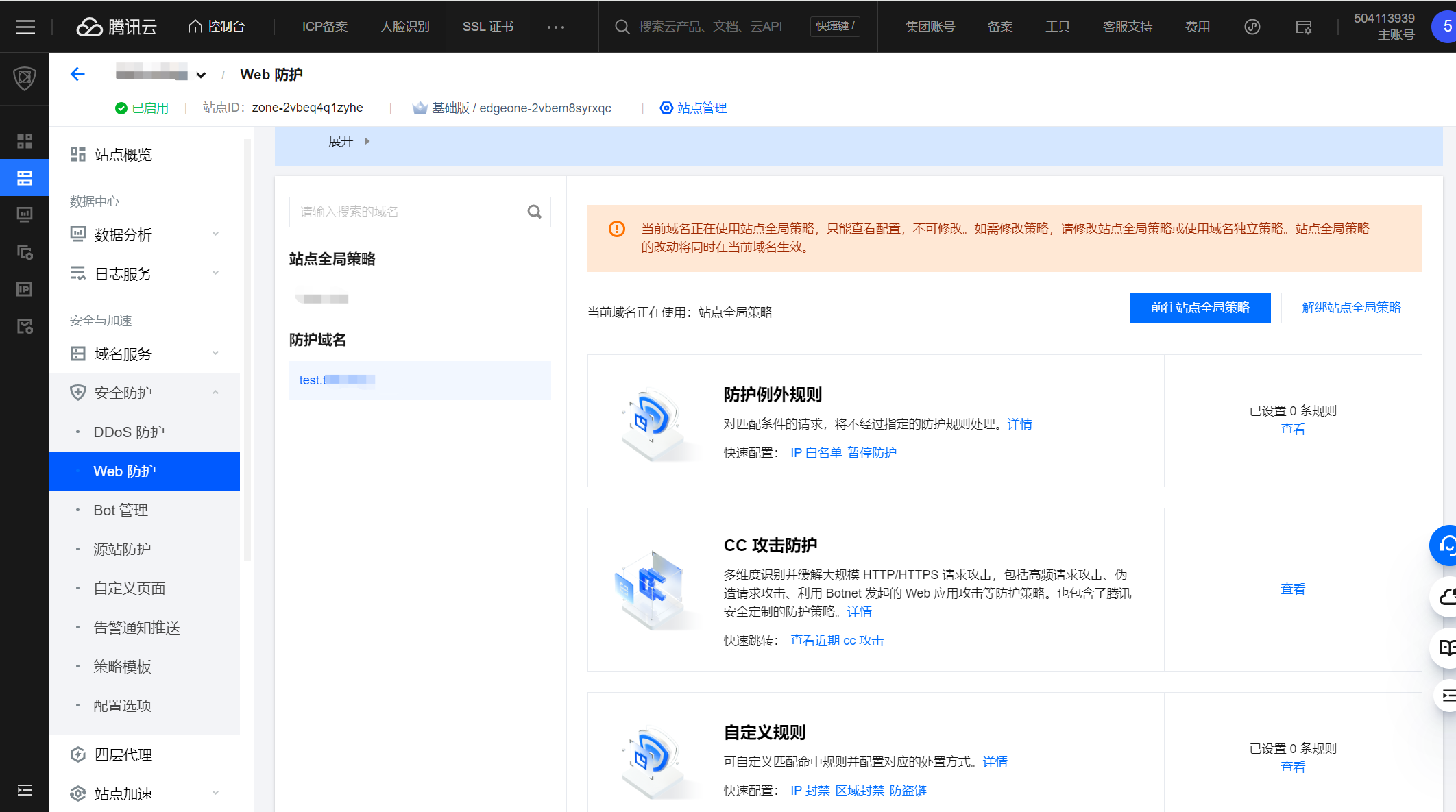Show more products via three dots

click(556, 27)
